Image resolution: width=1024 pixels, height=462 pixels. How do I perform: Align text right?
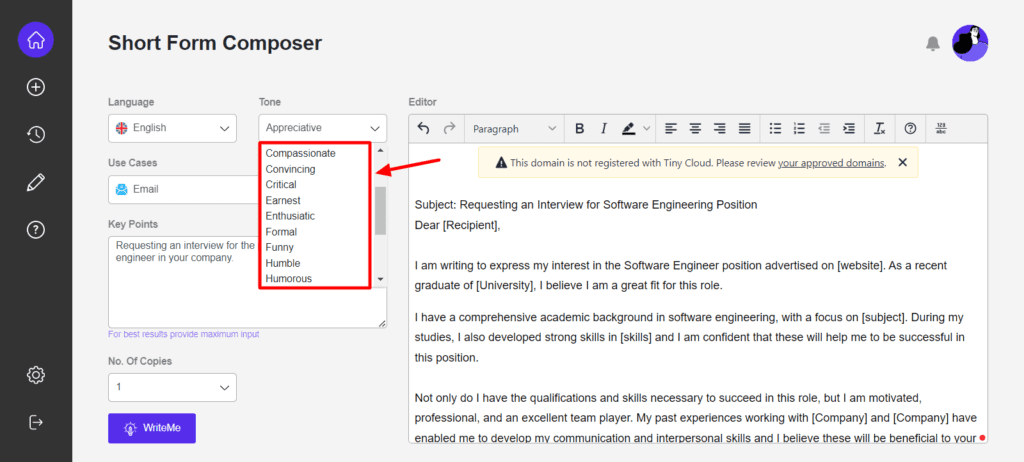(720, 129)
